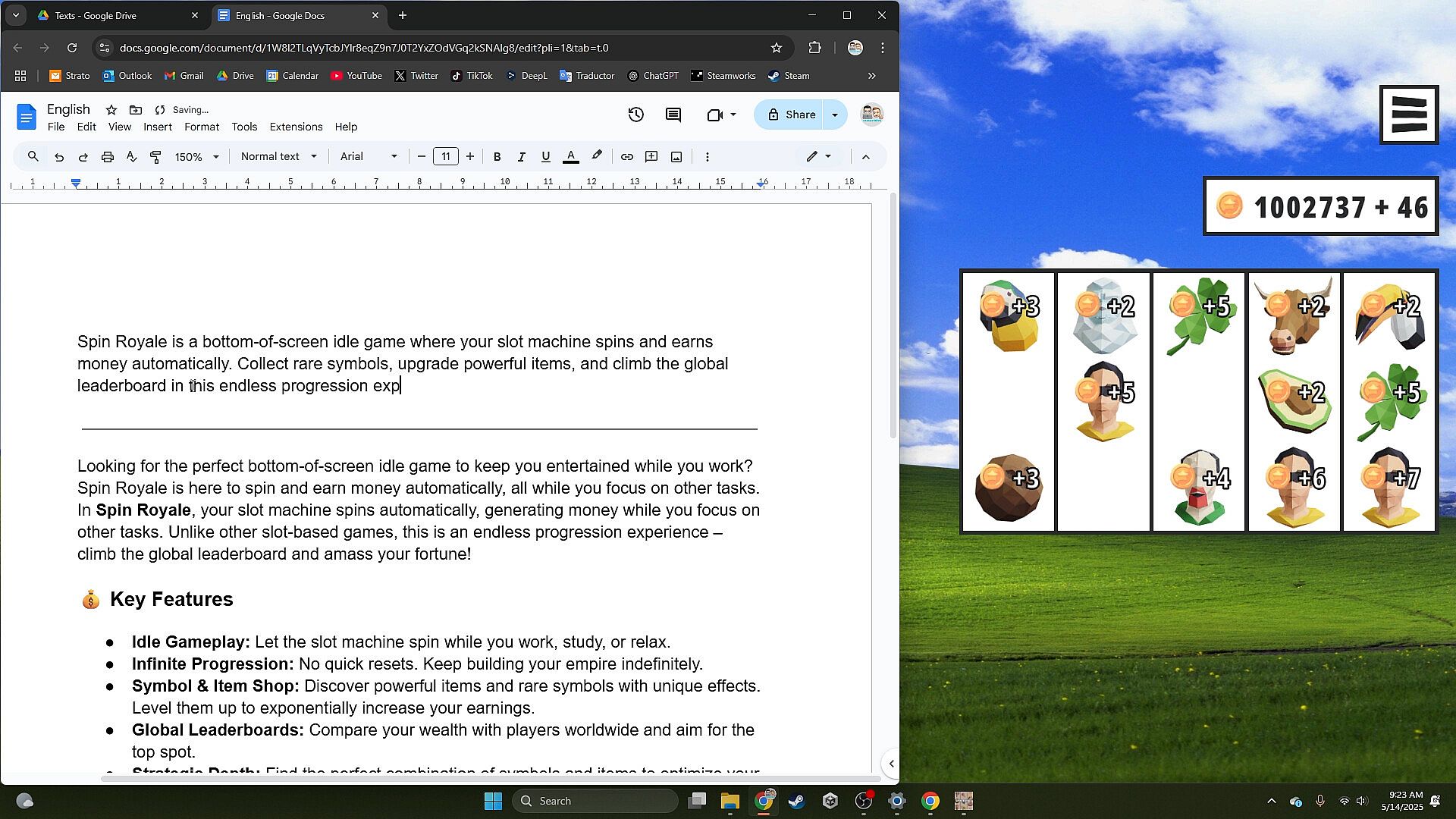The image size is (1456, 819).
Task: Star the English document
Action: tap(111, 110)
